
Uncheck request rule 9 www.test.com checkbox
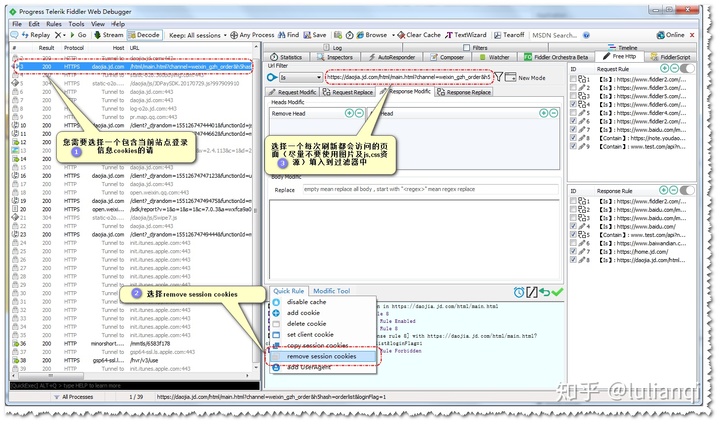573,147
